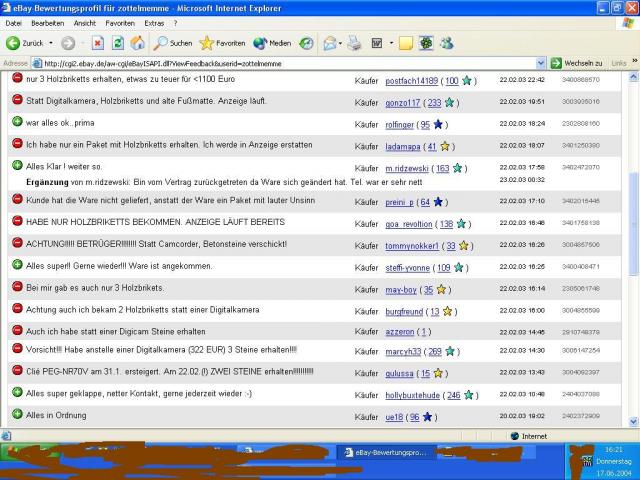Viewport: 640px width, 480px height.
Task: Click user link ue18
Action: point(394,417)
